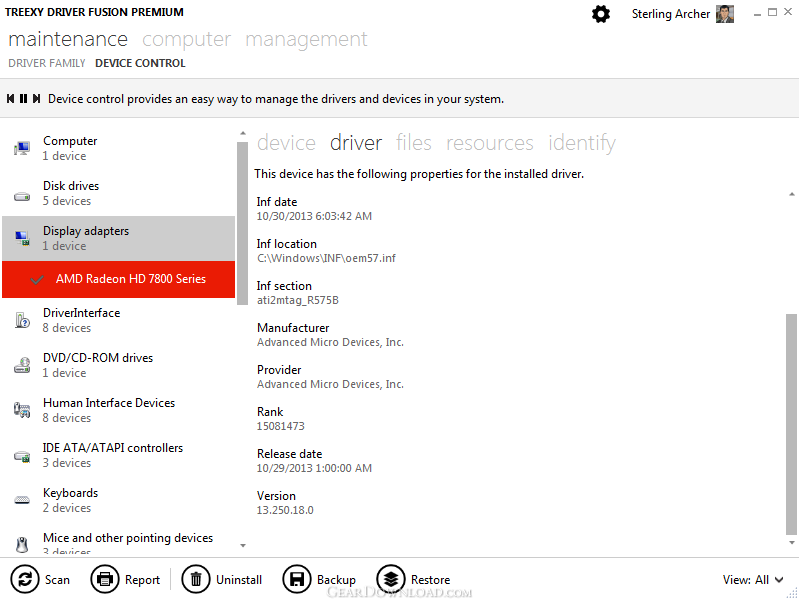Image resolution: width=799 pixels, height=600 pixels.
Task: Click the device list scrollbar thumb
Action: click(243, 223)
